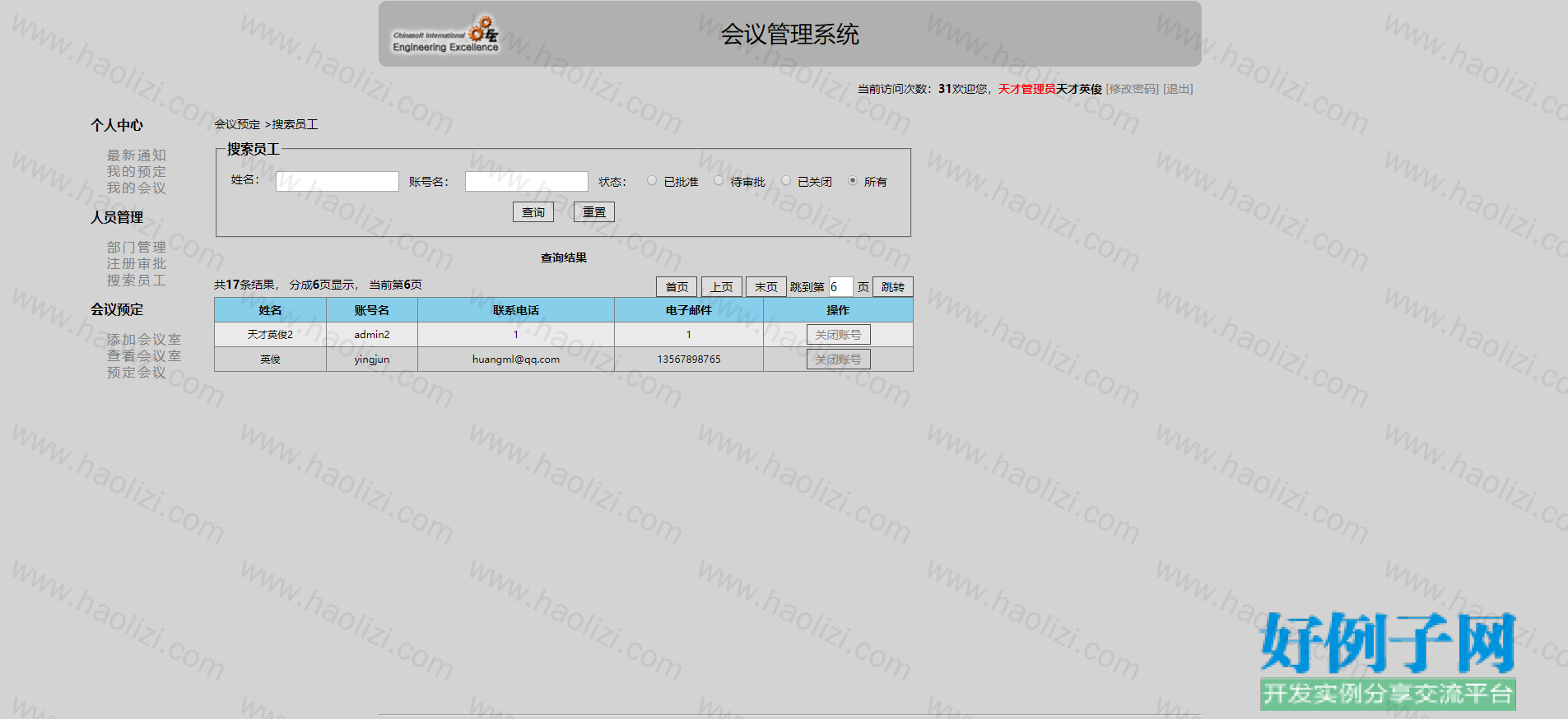1568x719 pixels.
Task: Click the 上页 previous page button
Action: click(722, 287)
